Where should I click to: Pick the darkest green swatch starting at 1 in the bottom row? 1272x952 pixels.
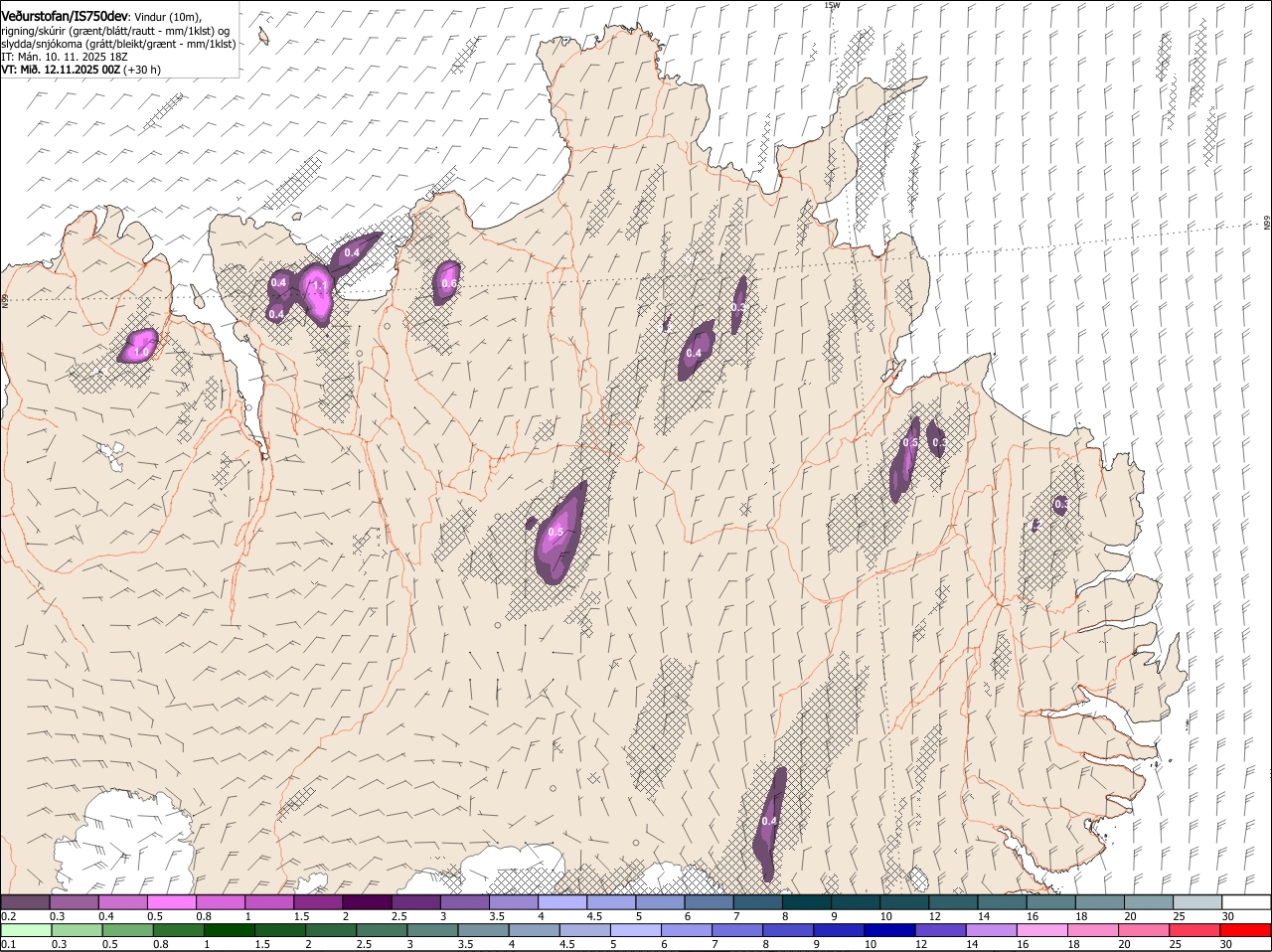point(229,930)
